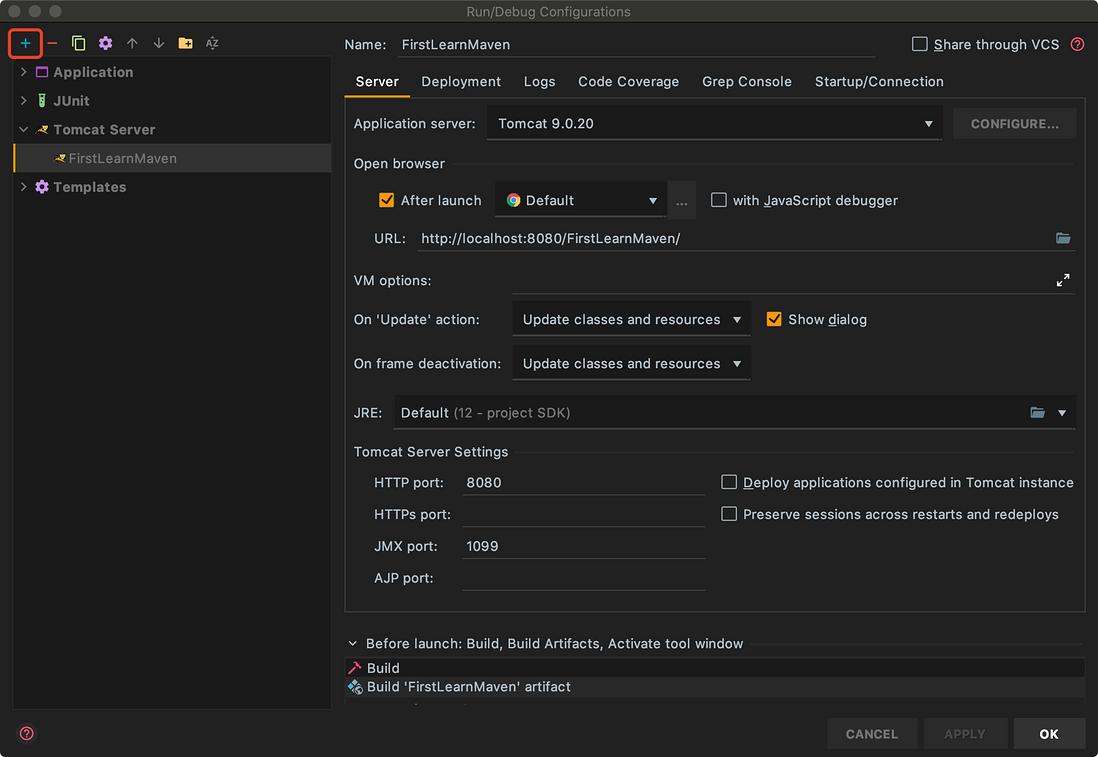This screenshot has width=1098, height=757.
Task: Switch to the Logs tab
Action: 539,82
